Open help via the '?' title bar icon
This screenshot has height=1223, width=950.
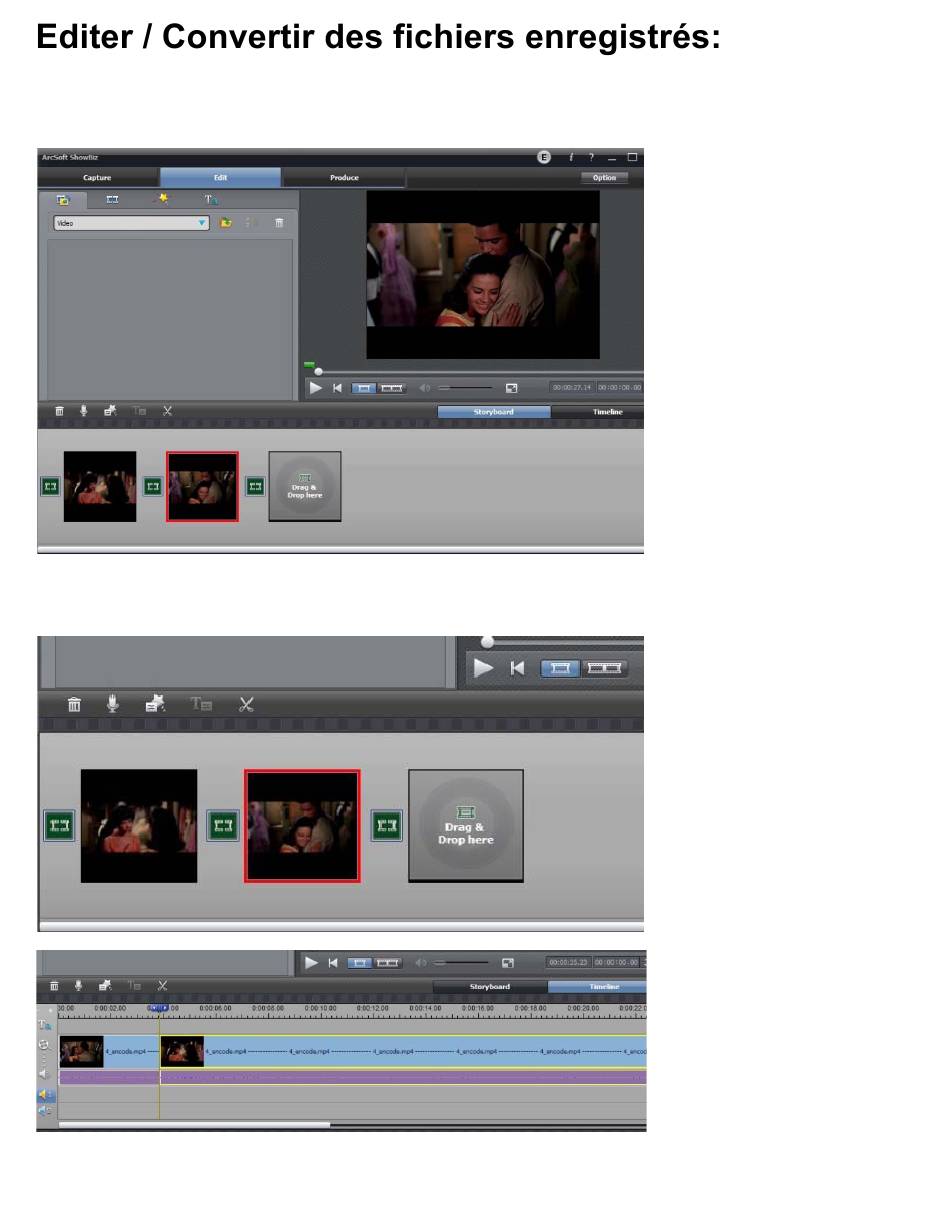pos(590,157)
